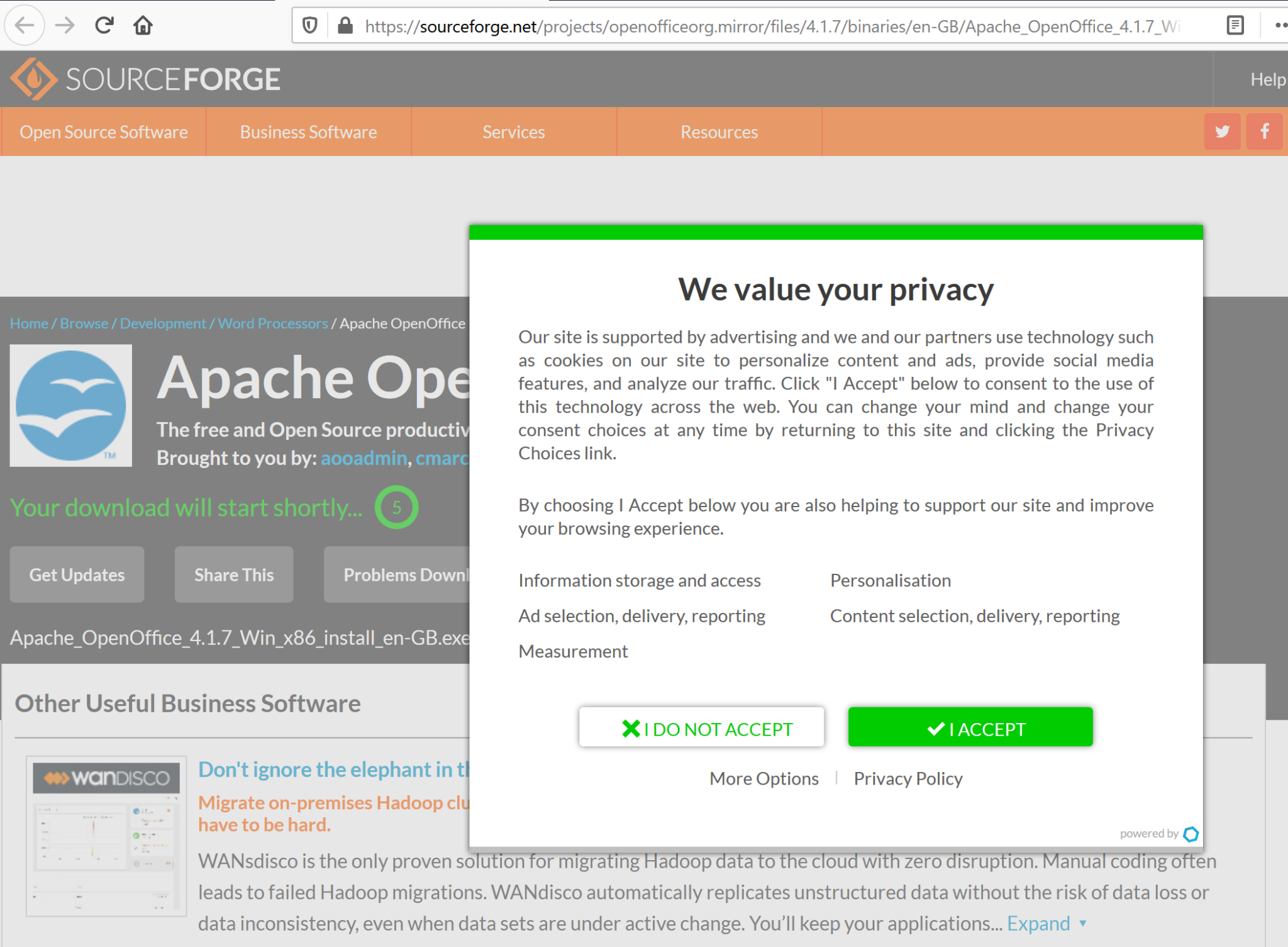1288x947 pixels.
Task: Click the browser forward arrow
Action: (x=65, y=25)
